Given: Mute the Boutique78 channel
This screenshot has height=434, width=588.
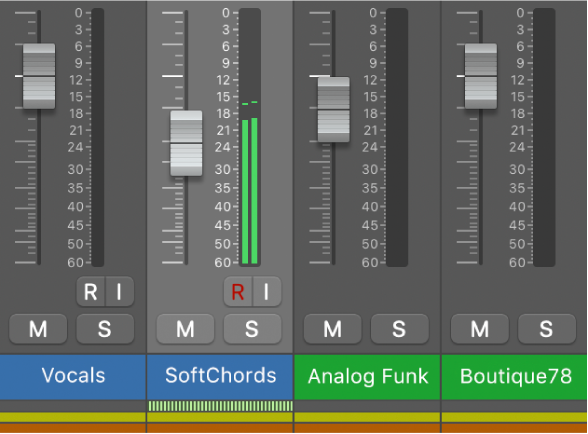Looking at the screenshot, I should pos(480,329).
